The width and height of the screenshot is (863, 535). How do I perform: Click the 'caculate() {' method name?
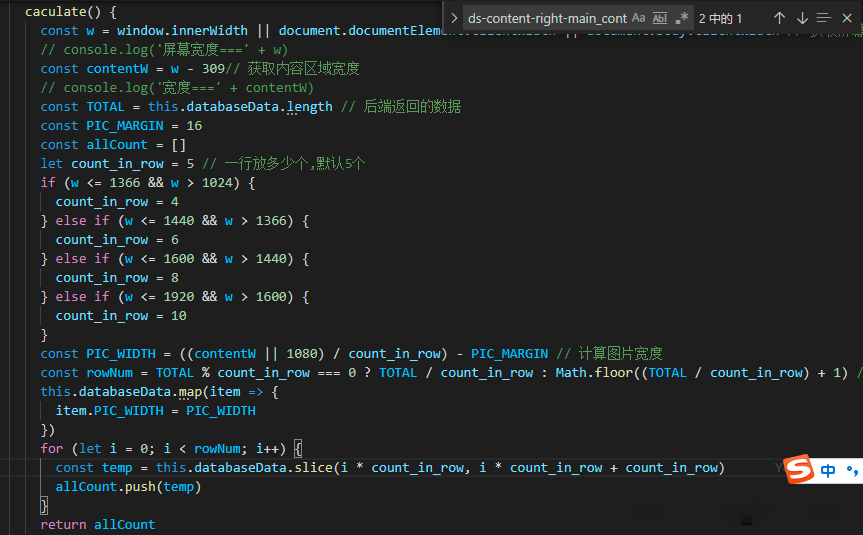click(70, 12)
